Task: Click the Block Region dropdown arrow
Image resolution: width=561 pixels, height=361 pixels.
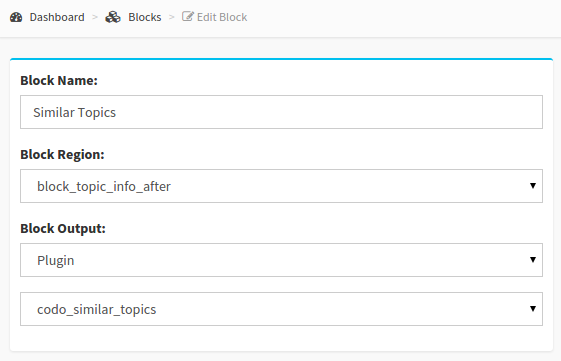Action: [x=533, y=186]
